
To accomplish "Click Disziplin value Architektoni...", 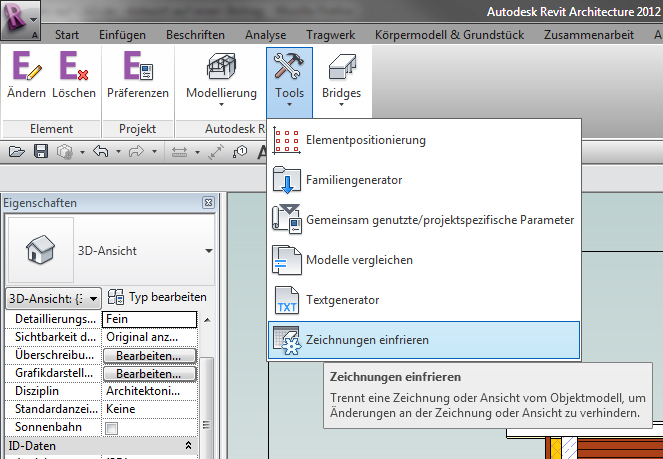I will click(x=149, y=391).
